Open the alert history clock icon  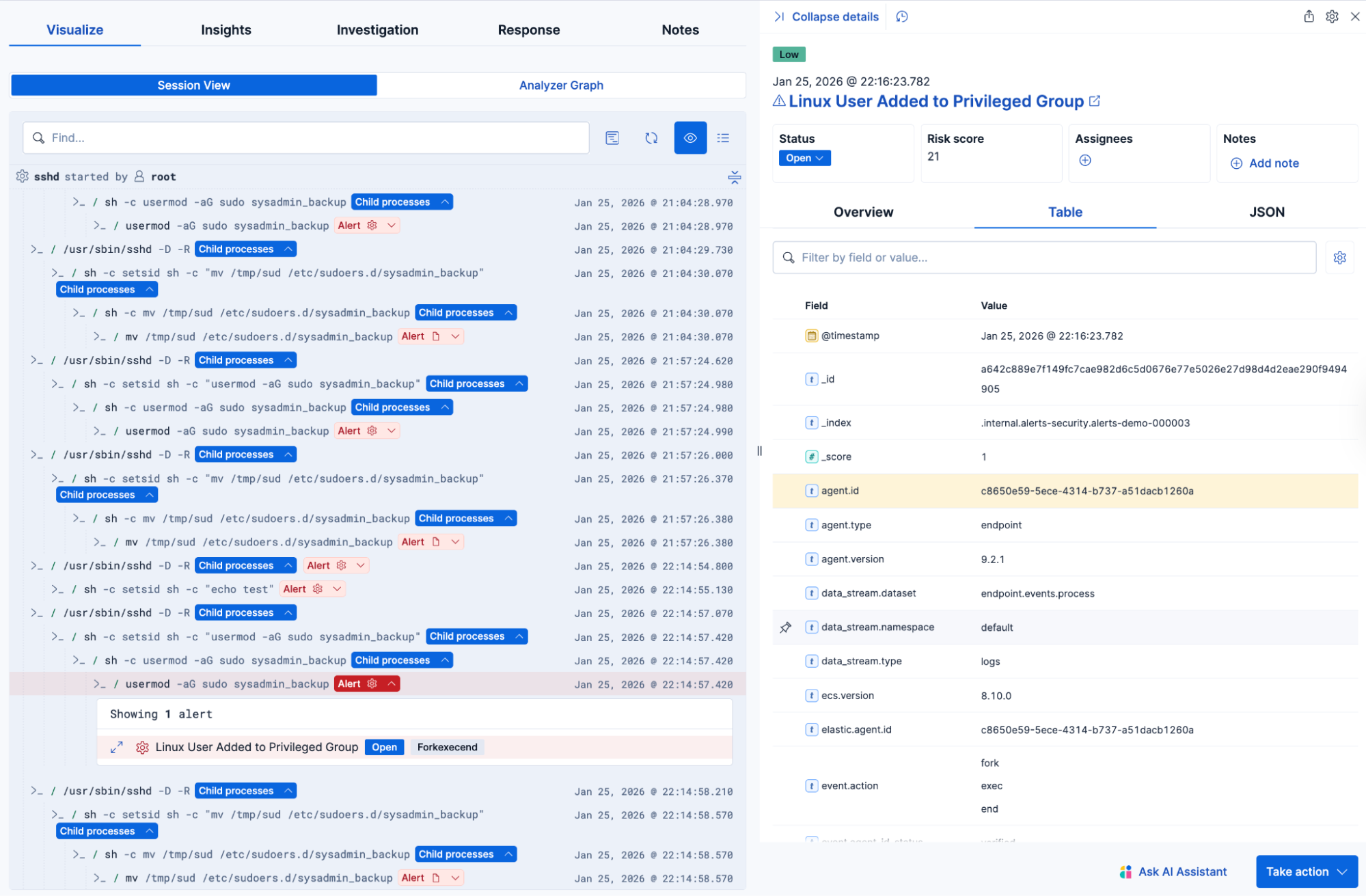point(902,16)
